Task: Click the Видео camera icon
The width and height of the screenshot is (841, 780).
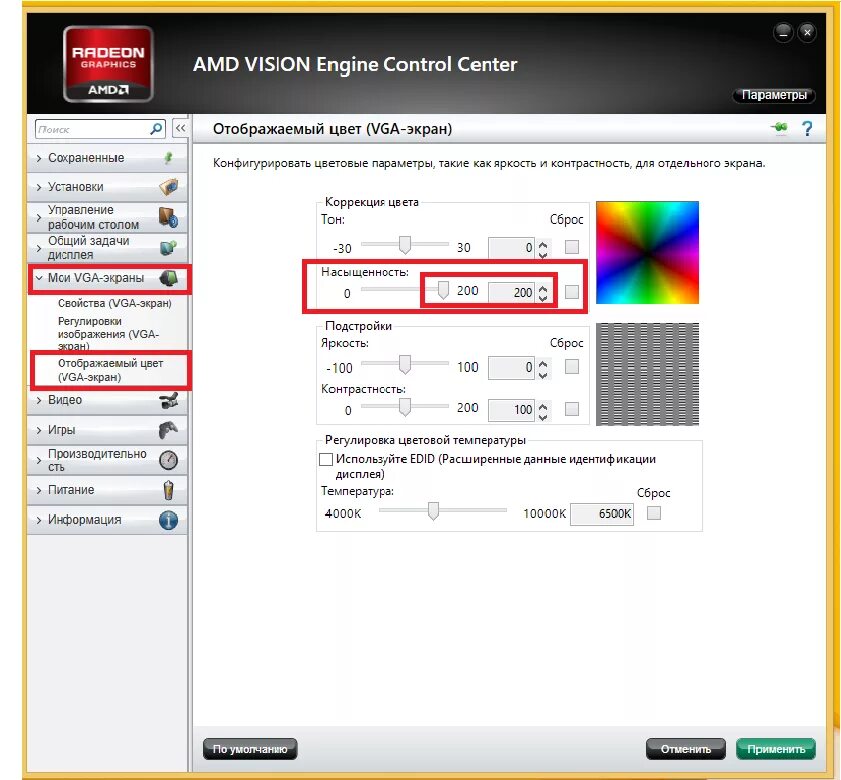Action: coord(168,400)
